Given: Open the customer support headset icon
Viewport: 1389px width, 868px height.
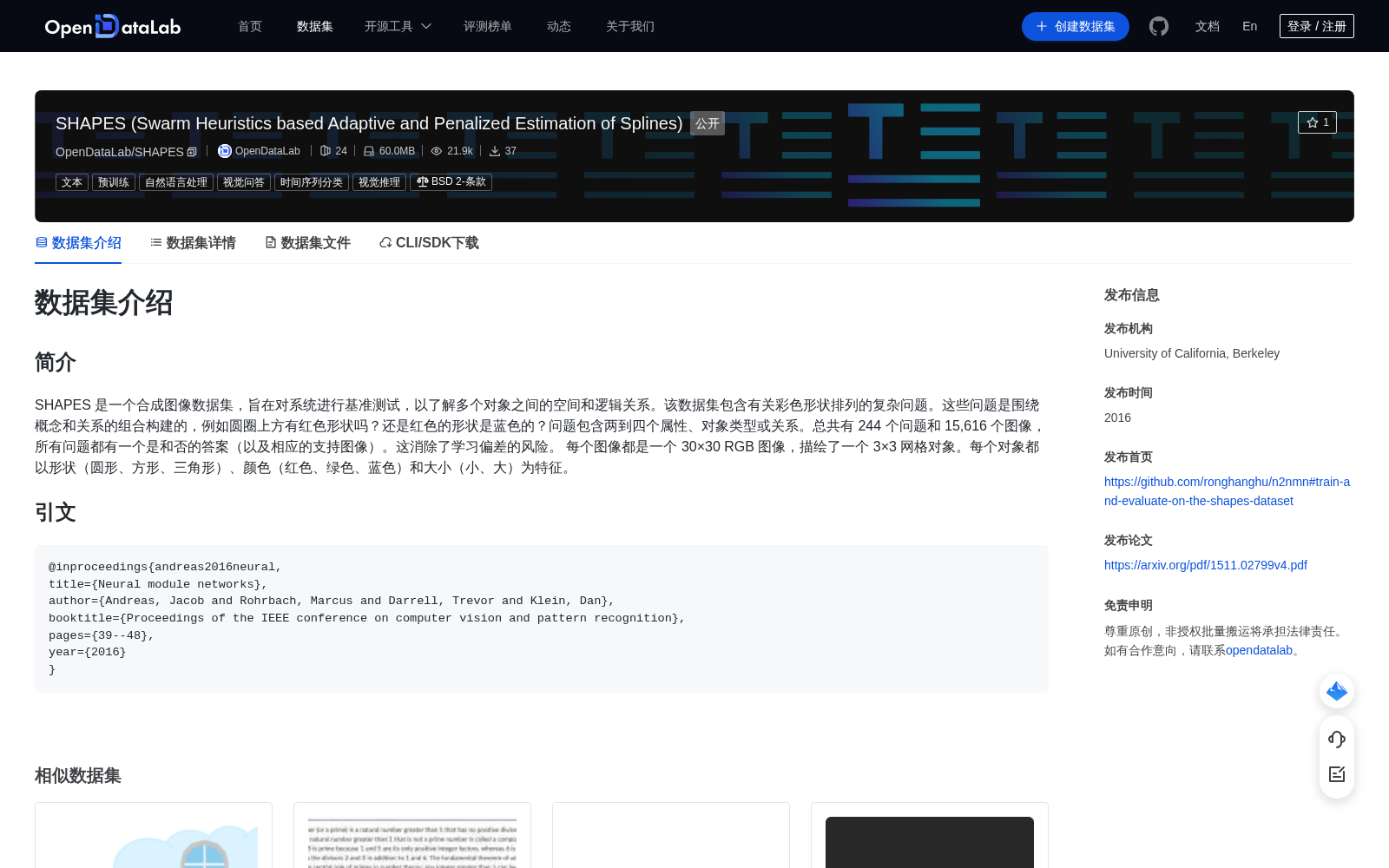Looking at the screenshot, I should pos(1337,739).
